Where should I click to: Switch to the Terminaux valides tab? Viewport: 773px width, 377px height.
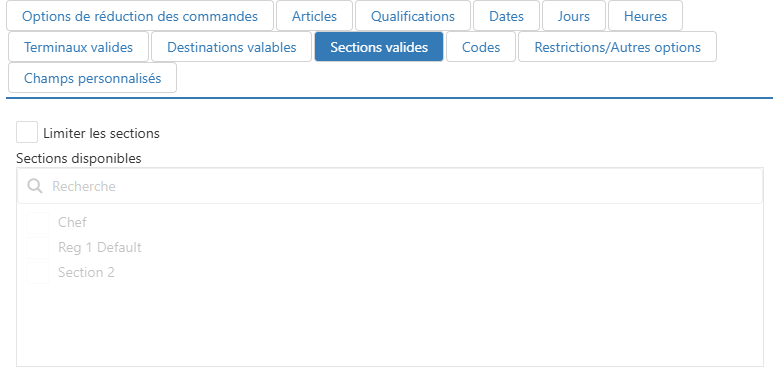(78, 47)
